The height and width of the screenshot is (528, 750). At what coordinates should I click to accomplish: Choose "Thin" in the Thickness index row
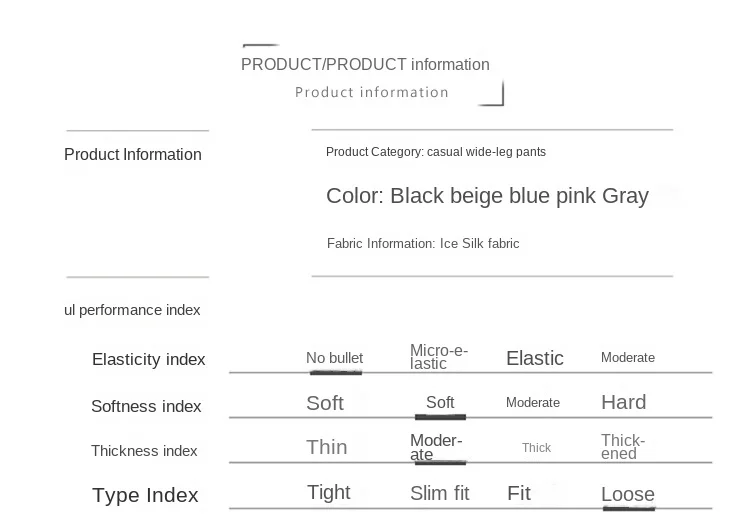point(327,447)
